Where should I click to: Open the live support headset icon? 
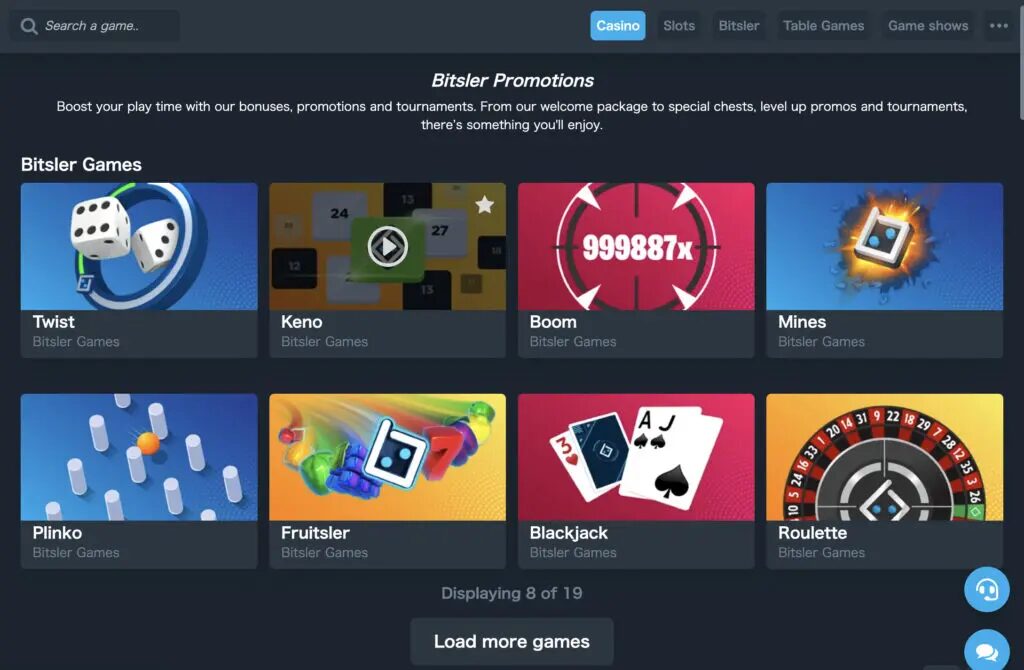click(x=987, y=589)
